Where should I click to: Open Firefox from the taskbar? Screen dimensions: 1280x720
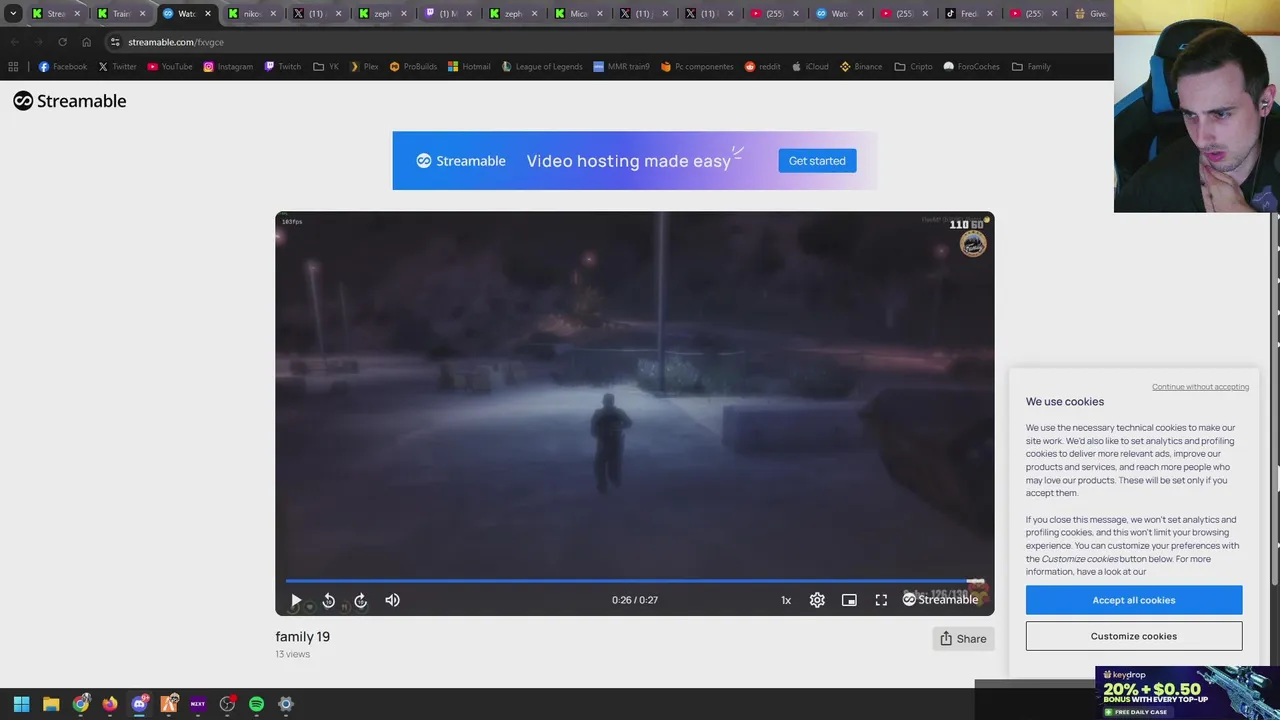click(110, 704)
